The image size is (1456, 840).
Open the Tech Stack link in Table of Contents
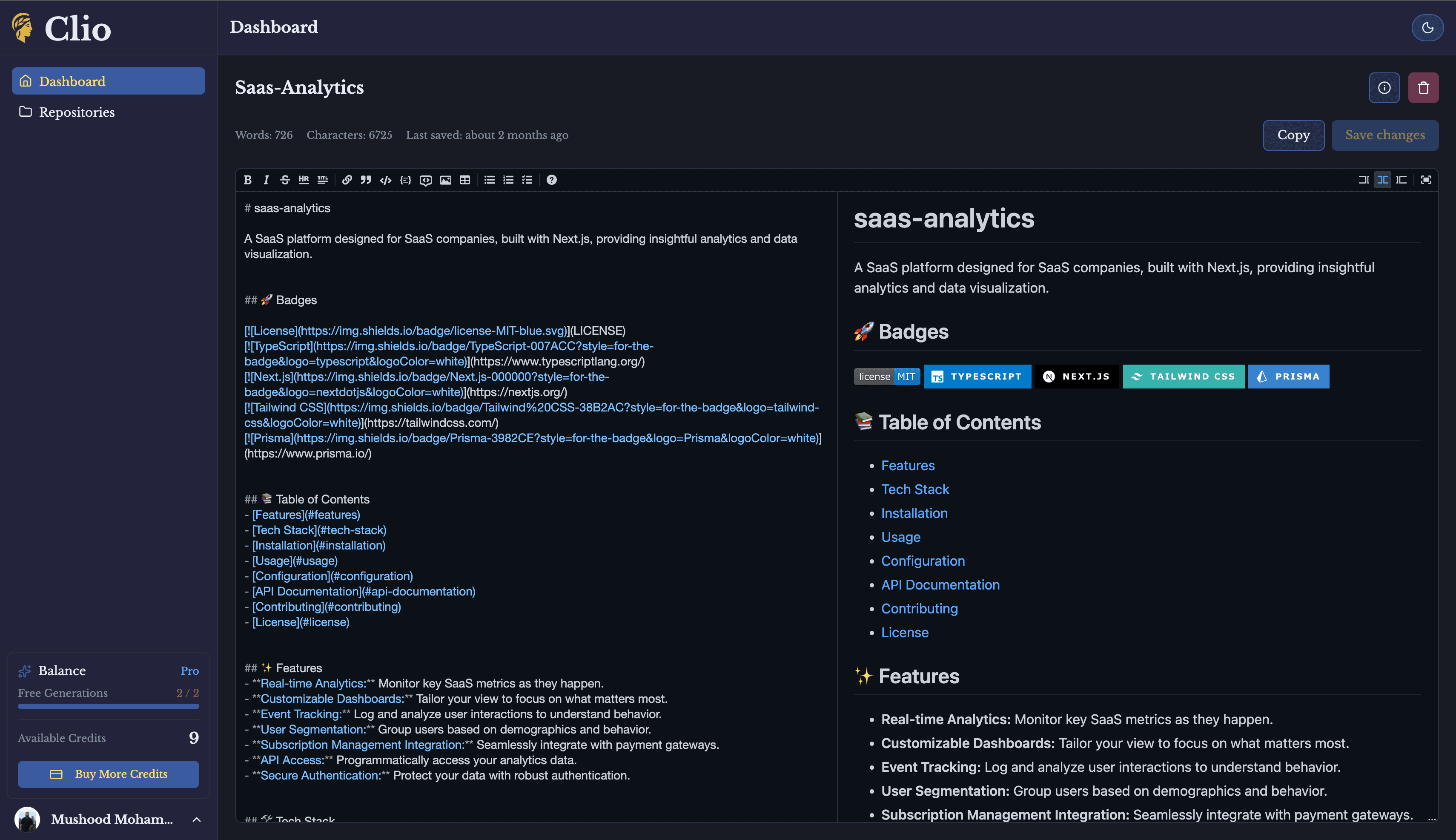914,489
